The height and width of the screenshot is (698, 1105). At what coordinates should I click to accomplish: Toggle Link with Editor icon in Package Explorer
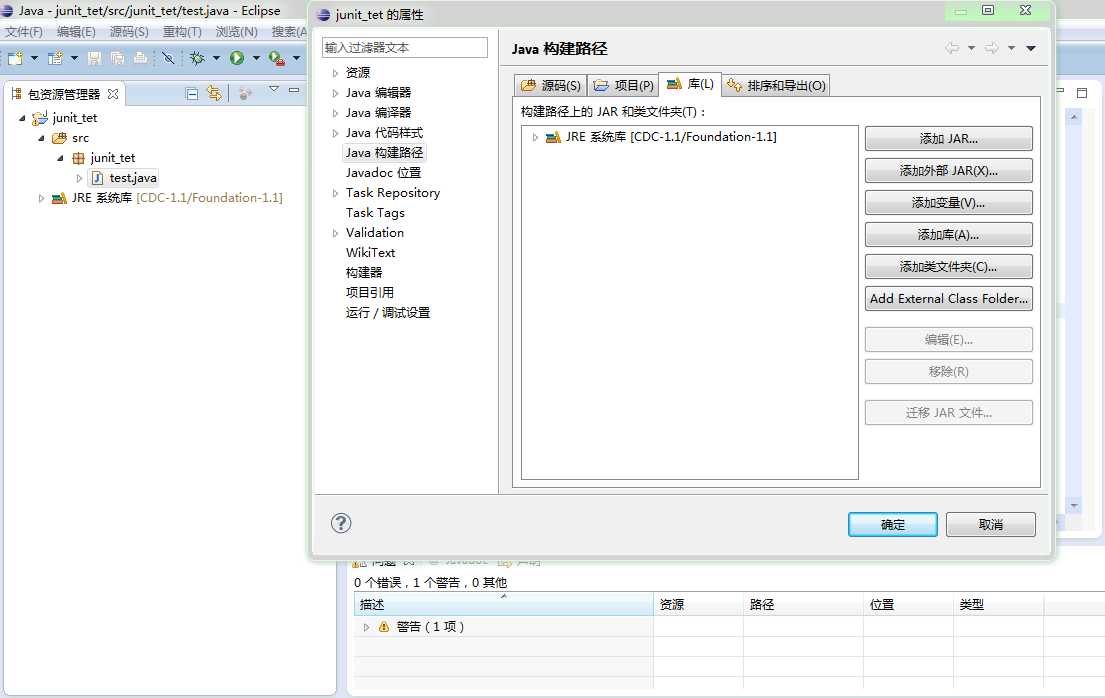(214, 93)
